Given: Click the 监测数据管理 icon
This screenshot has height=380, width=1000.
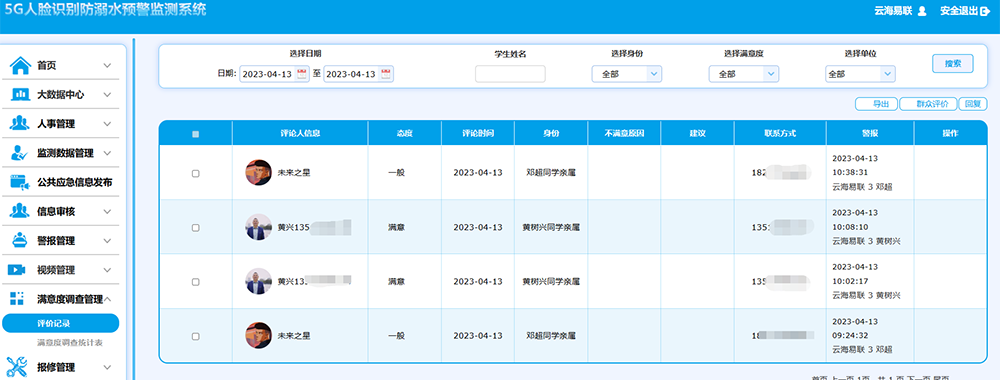Looking at the screenshot, I should (20, 153).
